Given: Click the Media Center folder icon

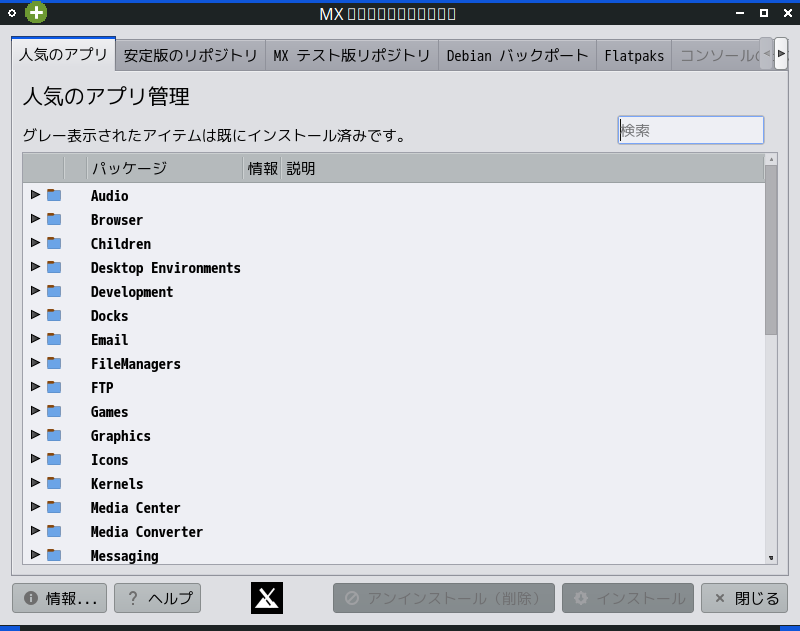Looking at the screenshot, I should (x=54, y=507).
